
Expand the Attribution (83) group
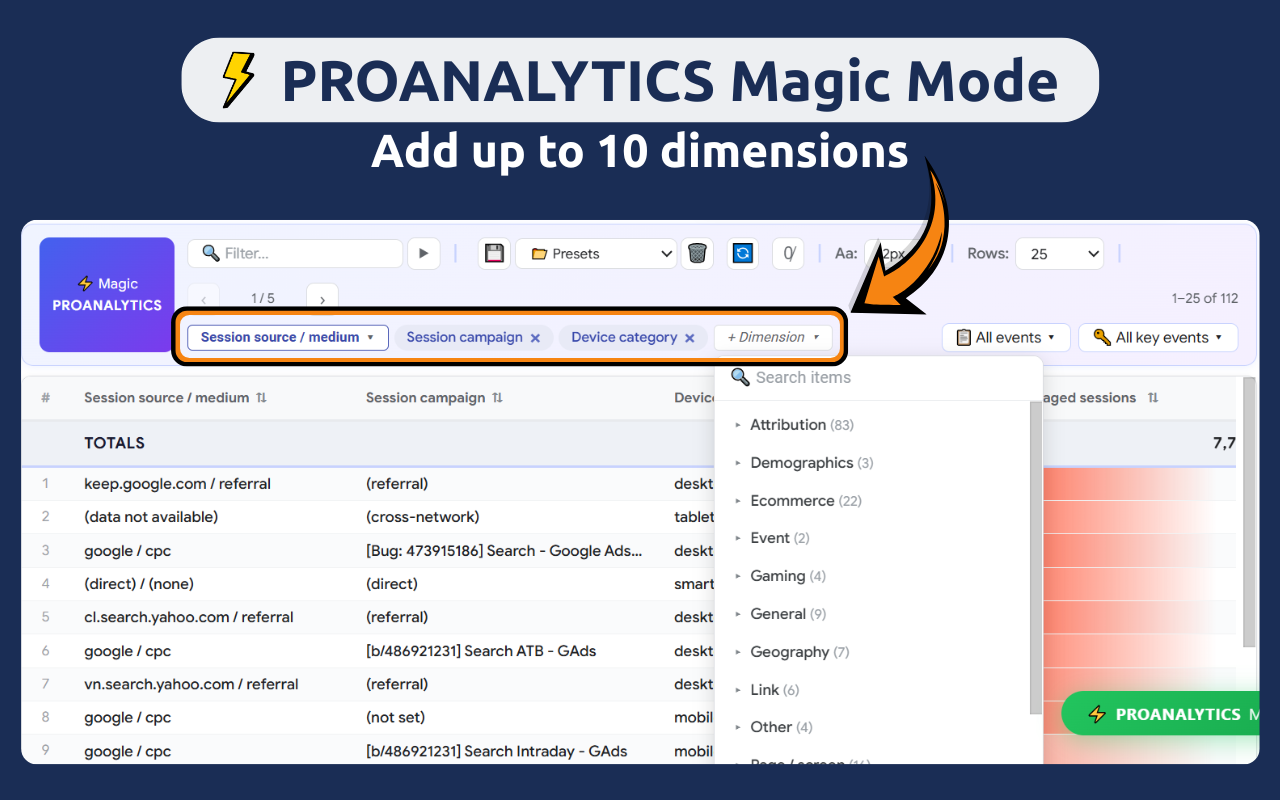[x=802, y=425]
